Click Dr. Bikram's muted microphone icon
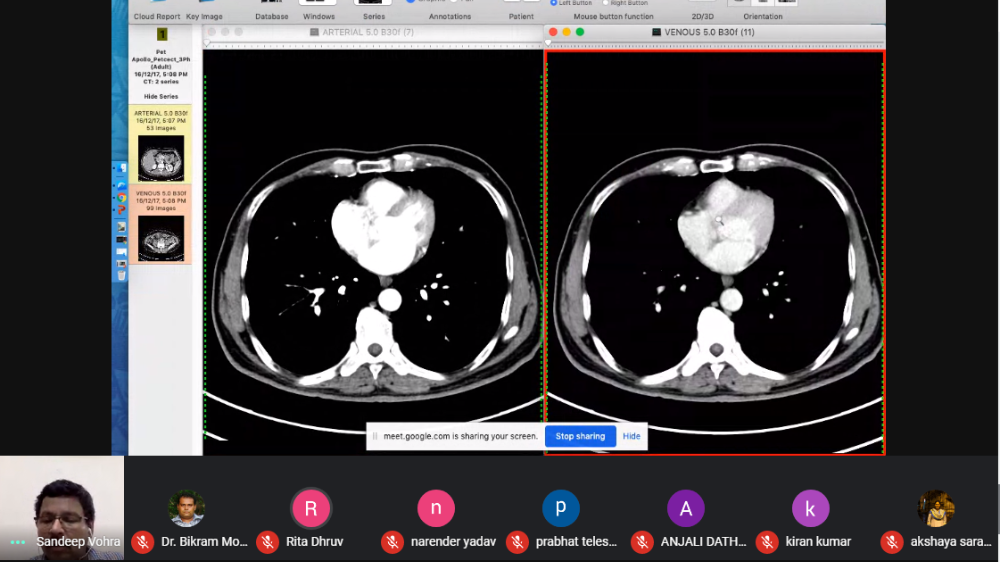The width and height of the screenshot is (1000, 562). click(x=143, y=542)
